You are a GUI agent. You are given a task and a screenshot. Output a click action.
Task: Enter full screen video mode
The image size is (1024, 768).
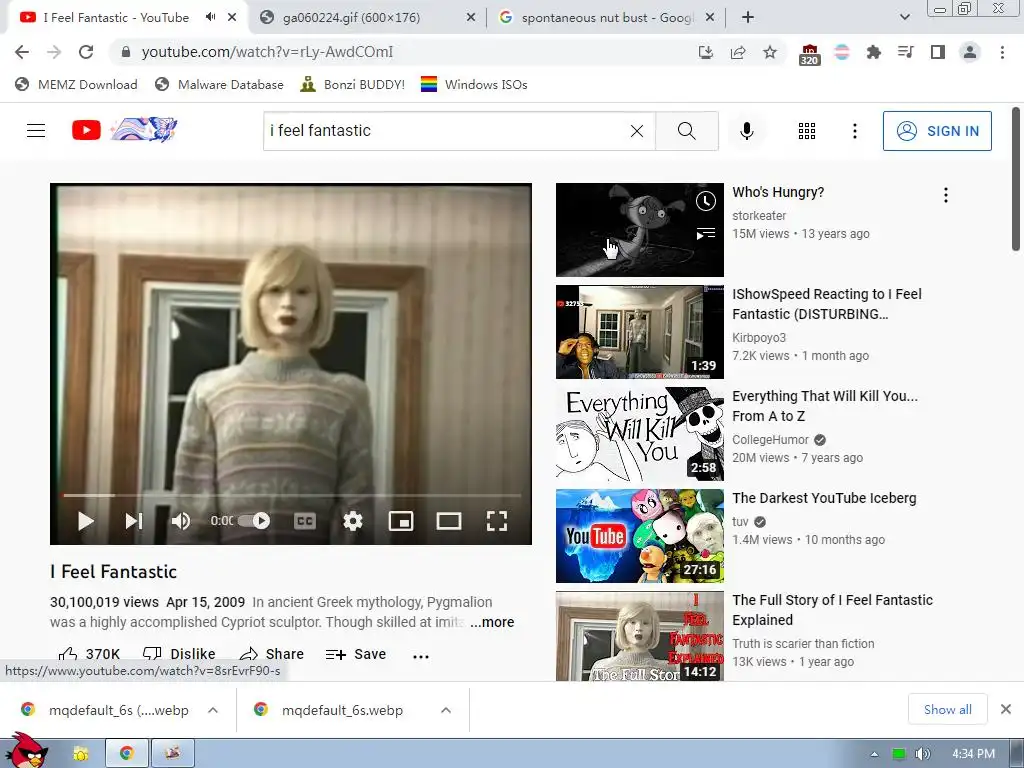(497, 521)
